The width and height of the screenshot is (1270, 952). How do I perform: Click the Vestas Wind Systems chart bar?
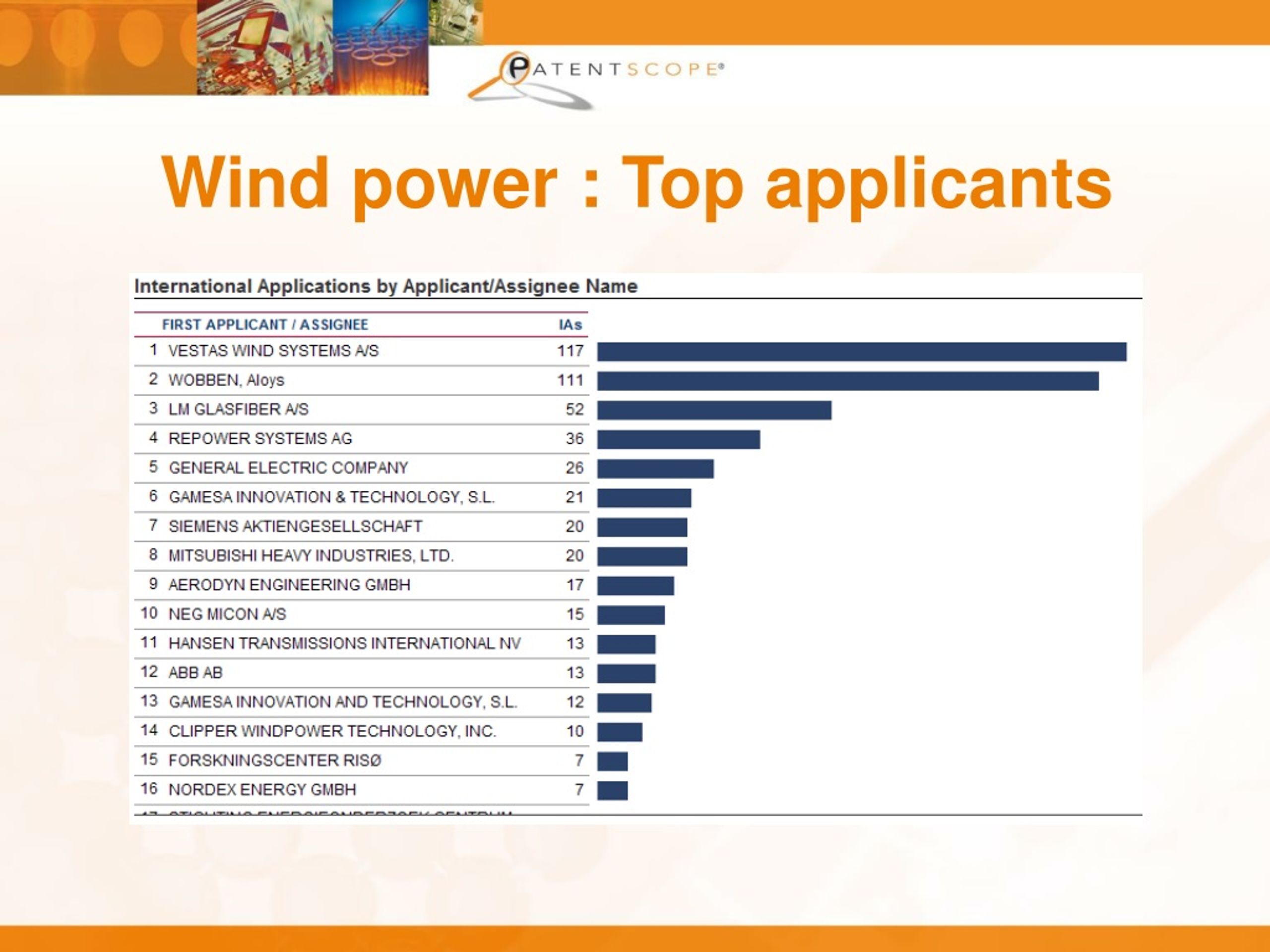[x=862, y=352]
